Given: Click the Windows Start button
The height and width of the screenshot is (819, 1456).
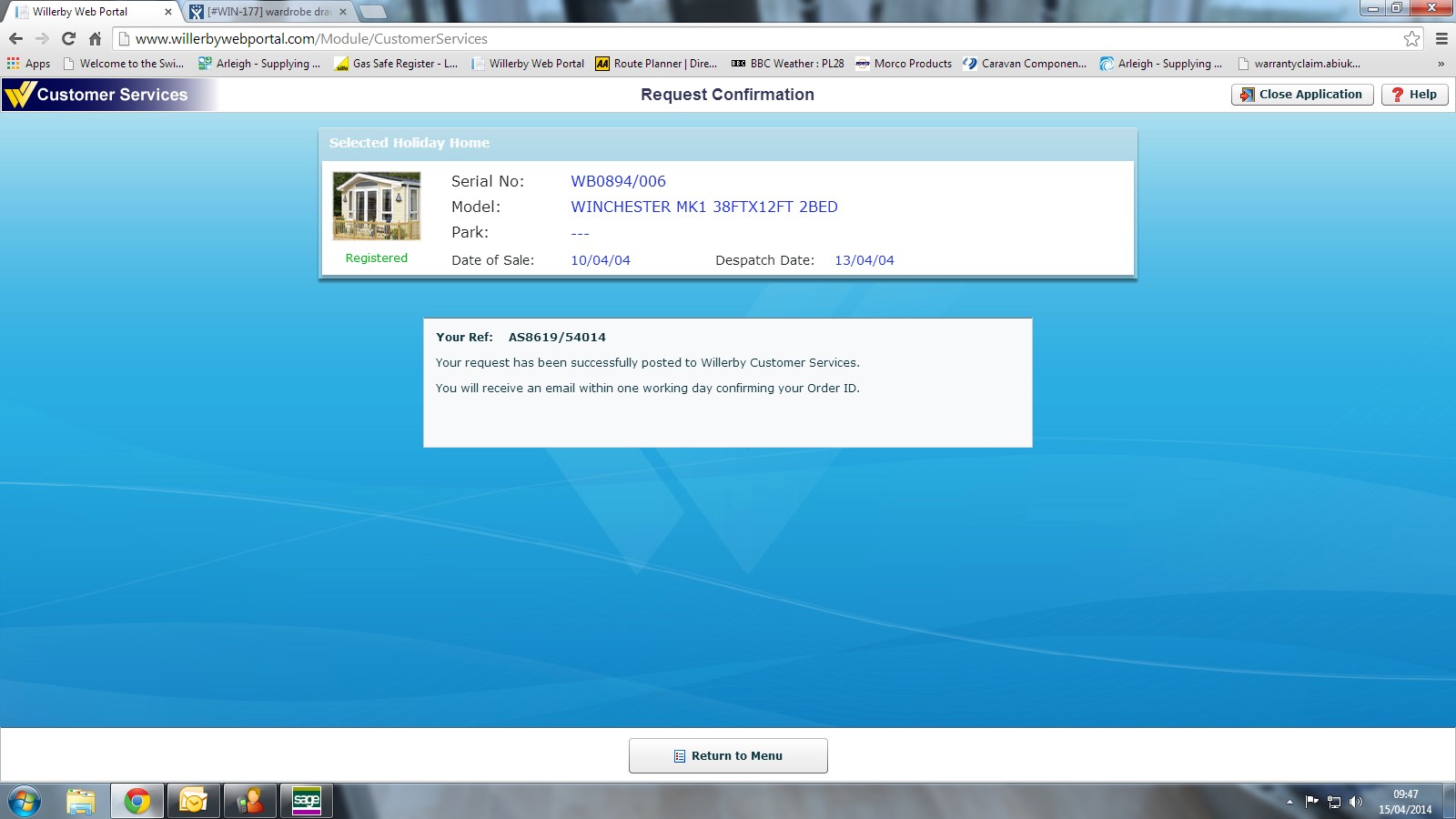Looking at the screenshot, I should tap(25, 801).
